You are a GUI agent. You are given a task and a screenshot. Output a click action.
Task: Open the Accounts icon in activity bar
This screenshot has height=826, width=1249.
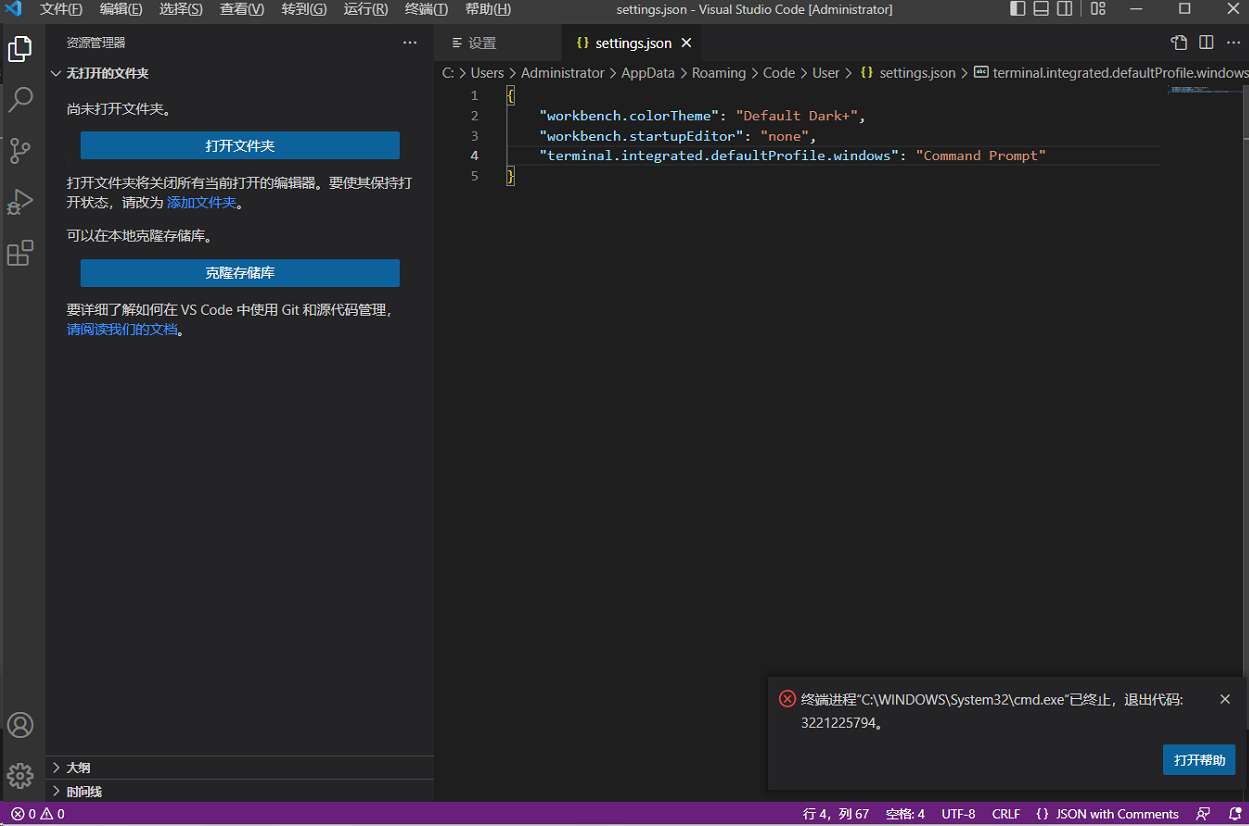click(x=20, y=725)
